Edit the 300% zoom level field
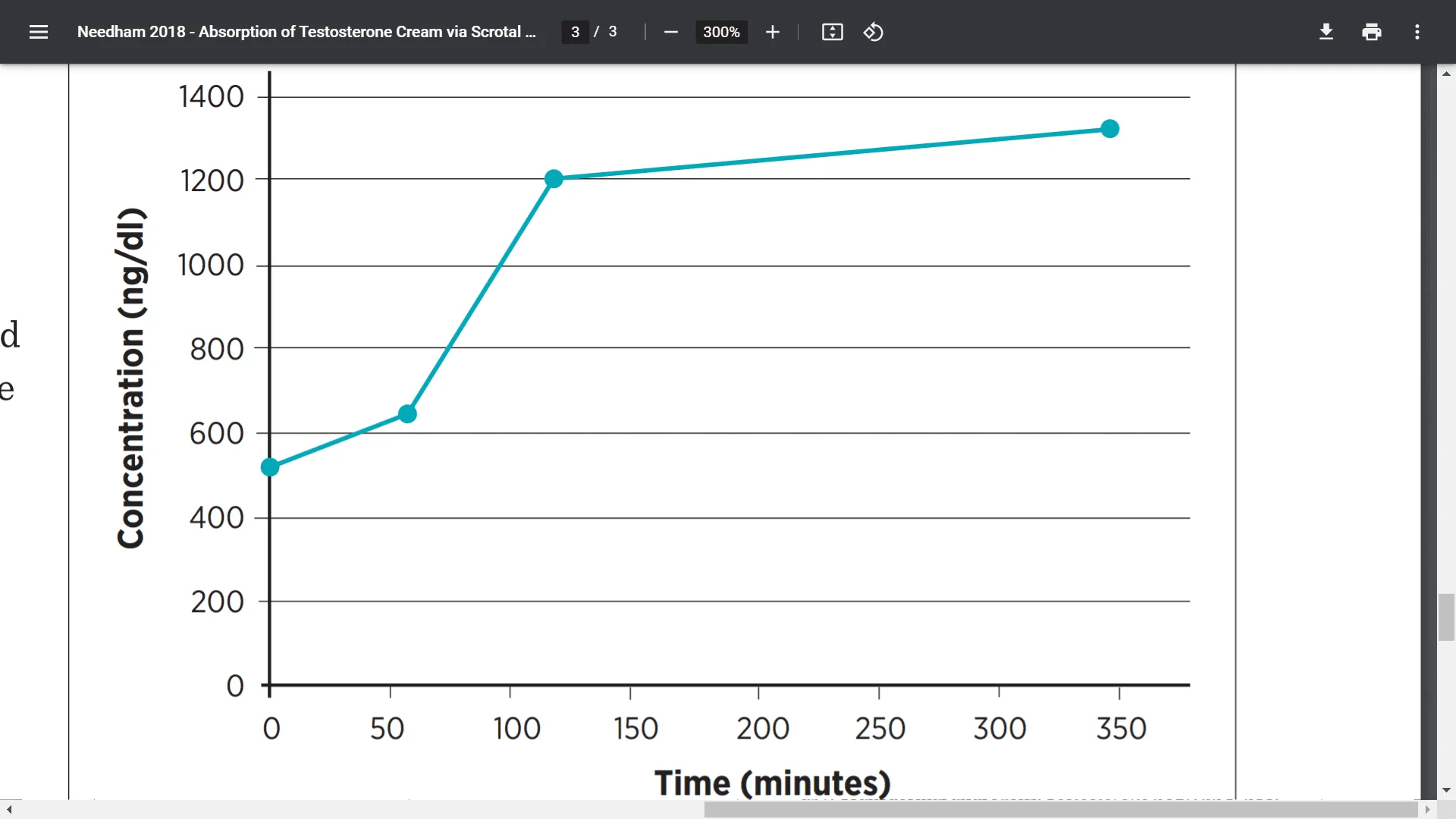 (x=721, y=32)
